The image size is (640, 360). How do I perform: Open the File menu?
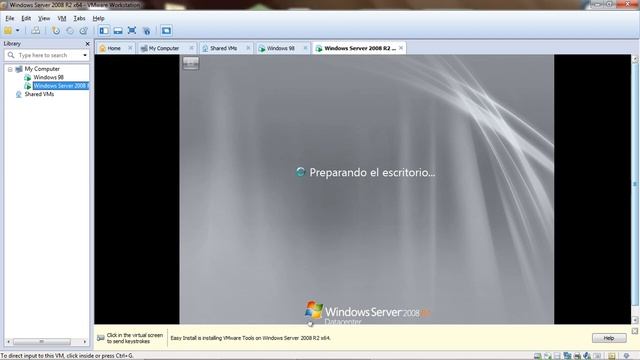point(10,18)
